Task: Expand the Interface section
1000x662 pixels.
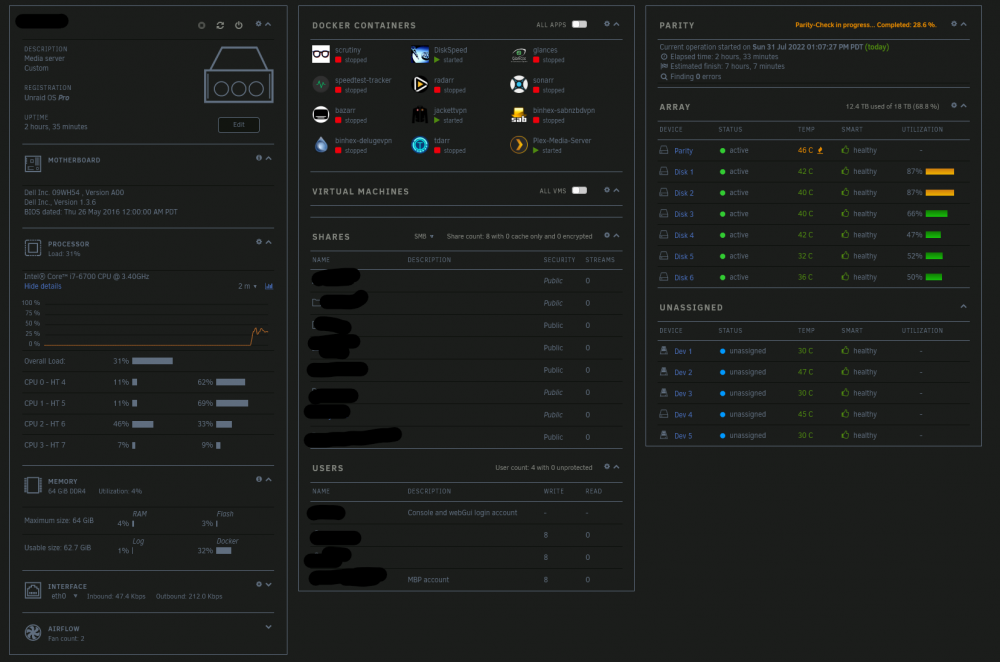Action: (x=268, y=584)
